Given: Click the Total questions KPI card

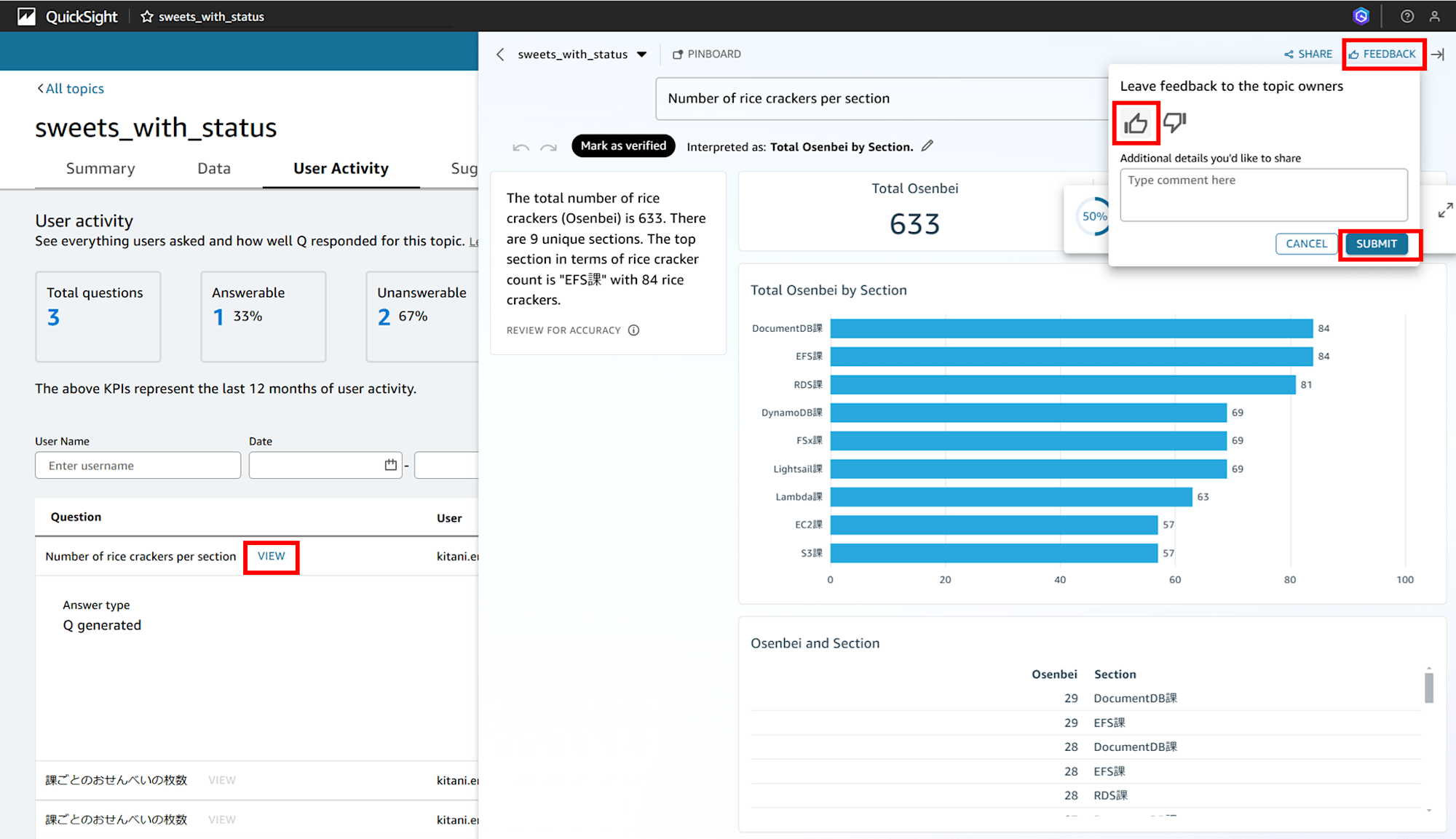Looking at the screenshot, I should (x=98, y=317).
